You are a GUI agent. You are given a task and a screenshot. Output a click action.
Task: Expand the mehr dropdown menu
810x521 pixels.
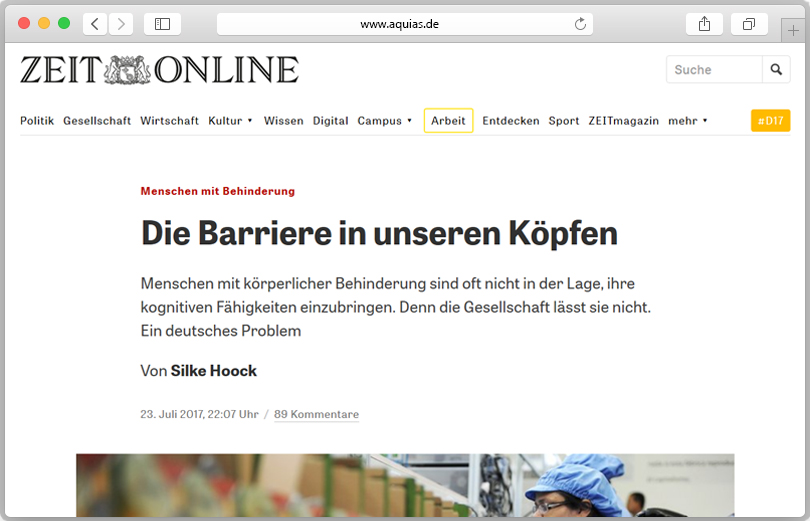[x=688, y=120]
